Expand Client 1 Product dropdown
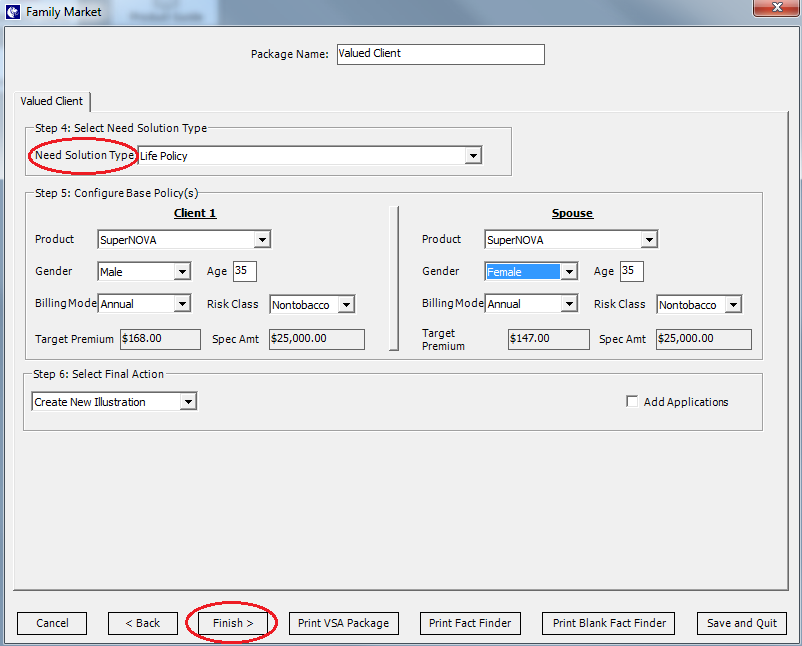The width and height of the screenshot is (802, 646). [x=184, y=239]
